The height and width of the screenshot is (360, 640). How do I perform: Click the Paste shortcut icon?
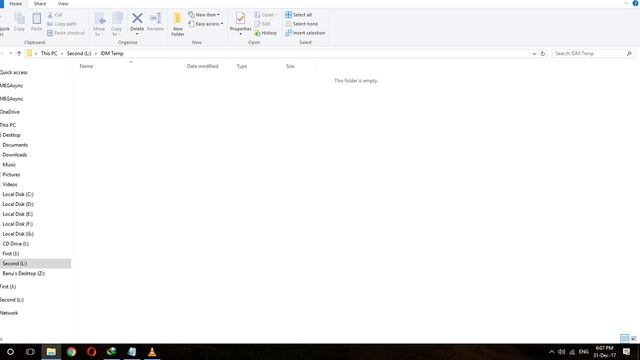click(50, 33)
